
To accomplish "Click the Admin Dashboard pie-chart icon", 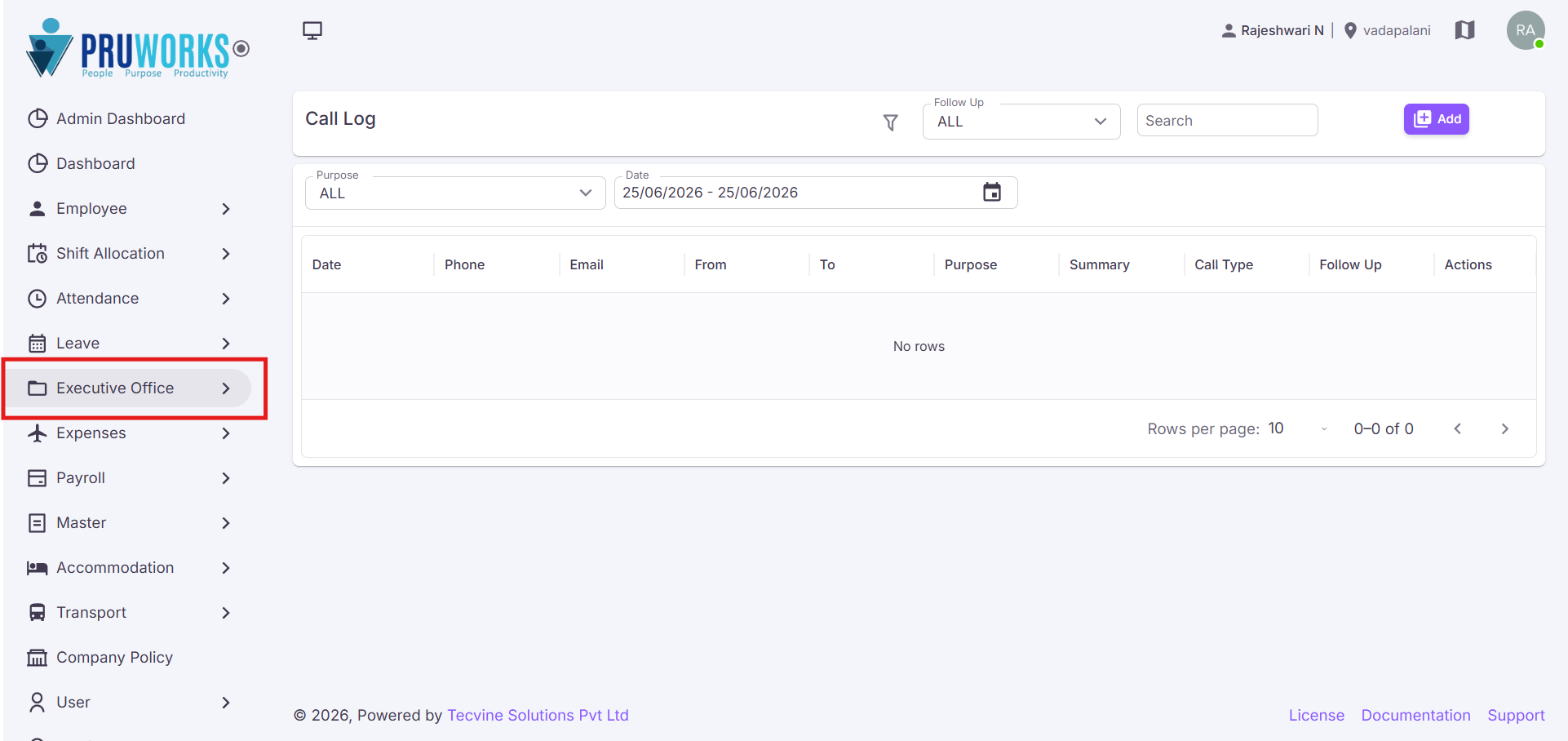I will point(38,119).
